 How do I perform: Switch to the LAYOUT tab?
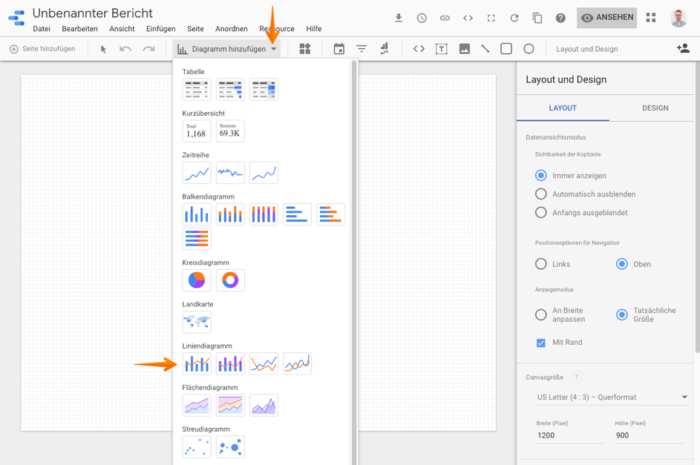coord(562,108)
